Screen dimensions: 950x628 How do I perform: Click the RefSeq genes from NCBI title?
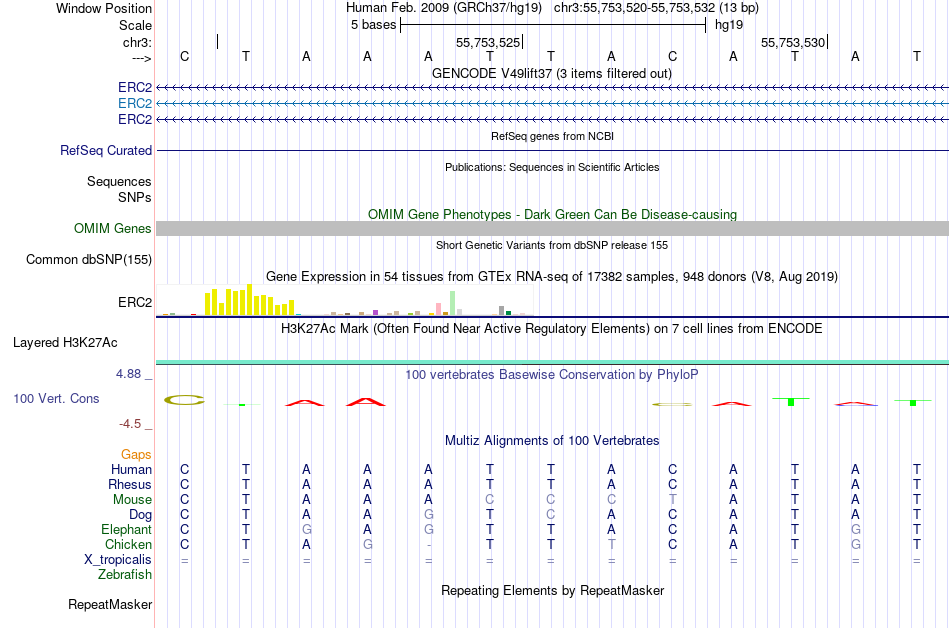click(x=552, y=136)
